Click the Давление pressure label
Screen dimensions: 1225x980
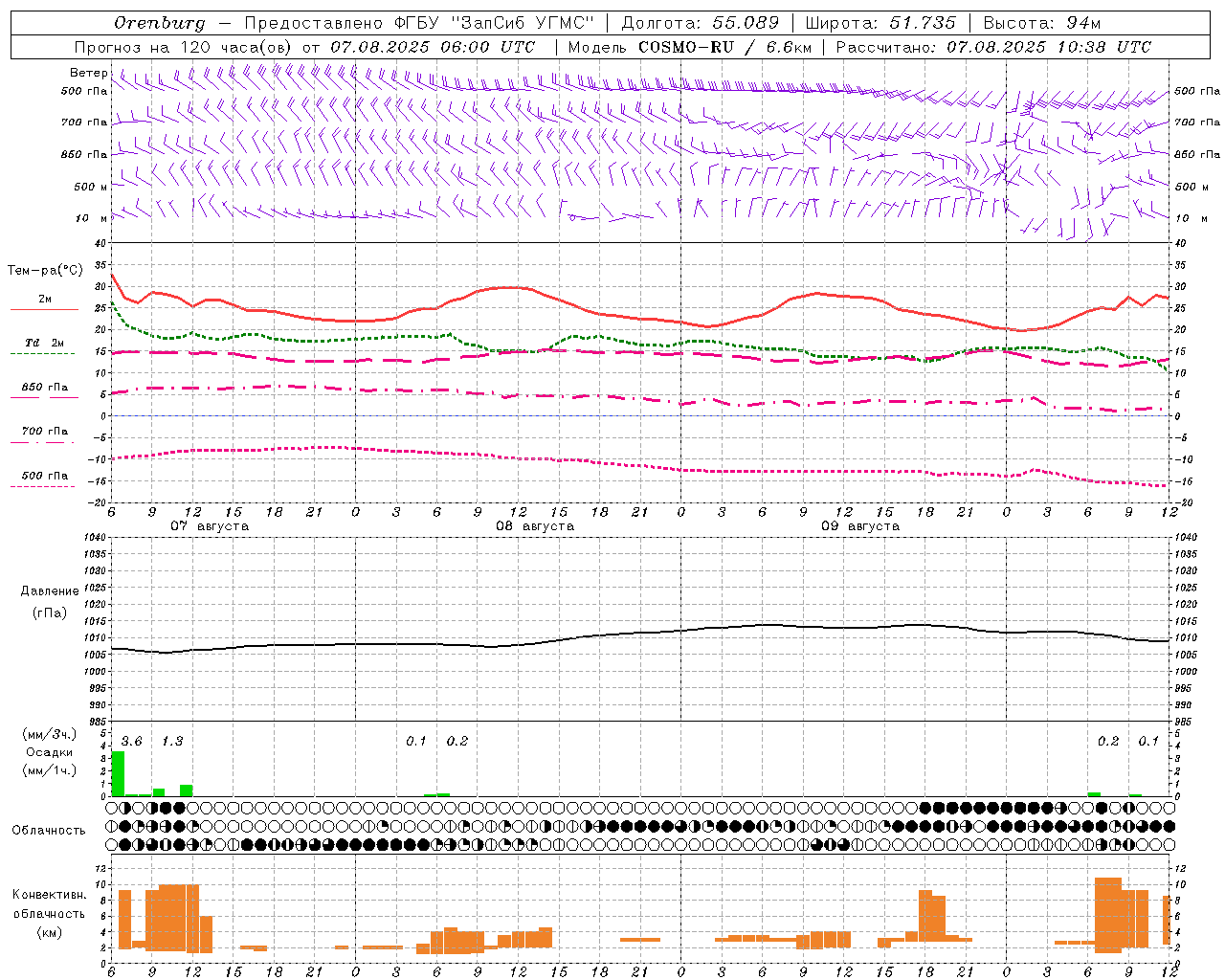50,591
